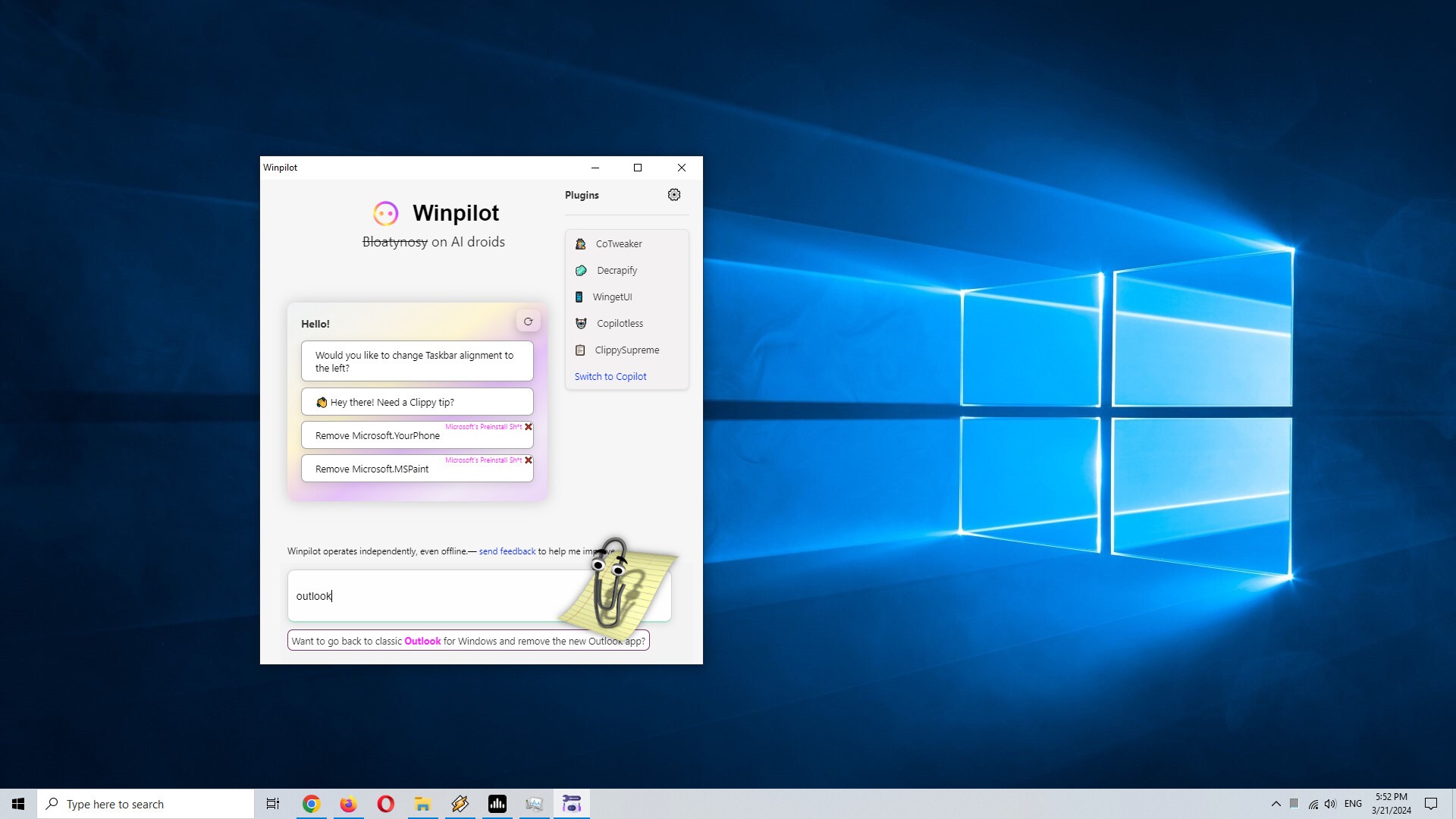
Task: Accept the Taskbar alignment left suggestion
Action: [416, 361]
